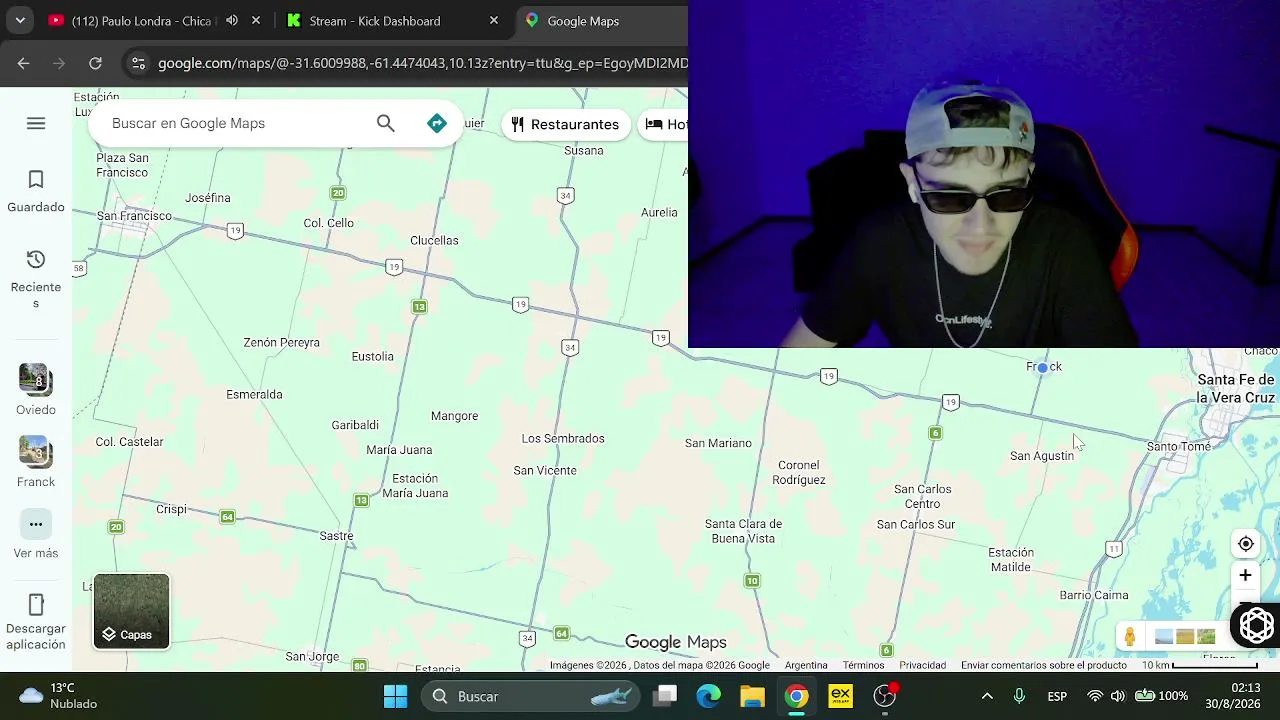Close the Kick Dashboard tab
The image size is (1280, 720).
[494, 20]
